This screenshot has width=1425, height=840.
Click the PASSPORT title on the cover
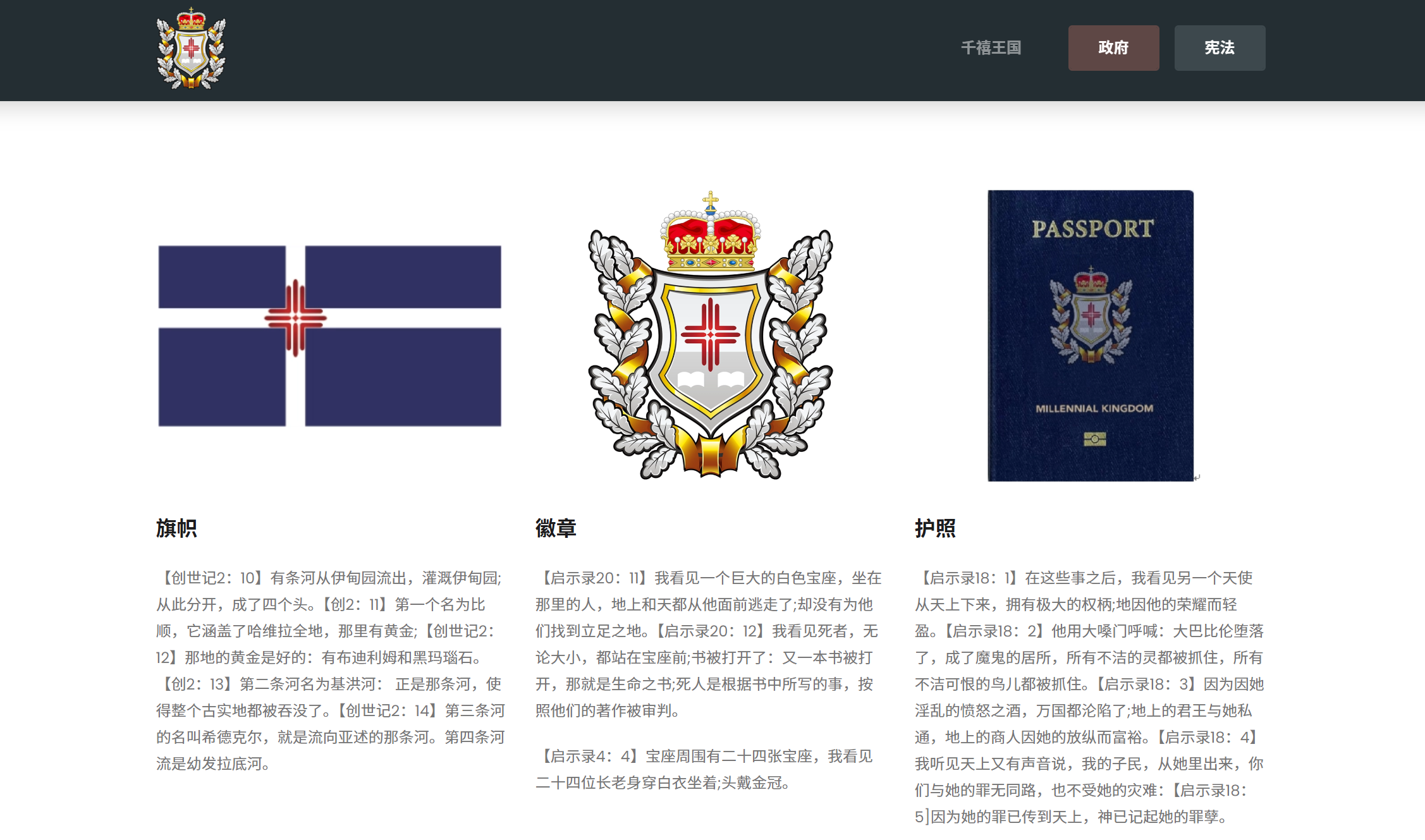[x=1092, y=229]
